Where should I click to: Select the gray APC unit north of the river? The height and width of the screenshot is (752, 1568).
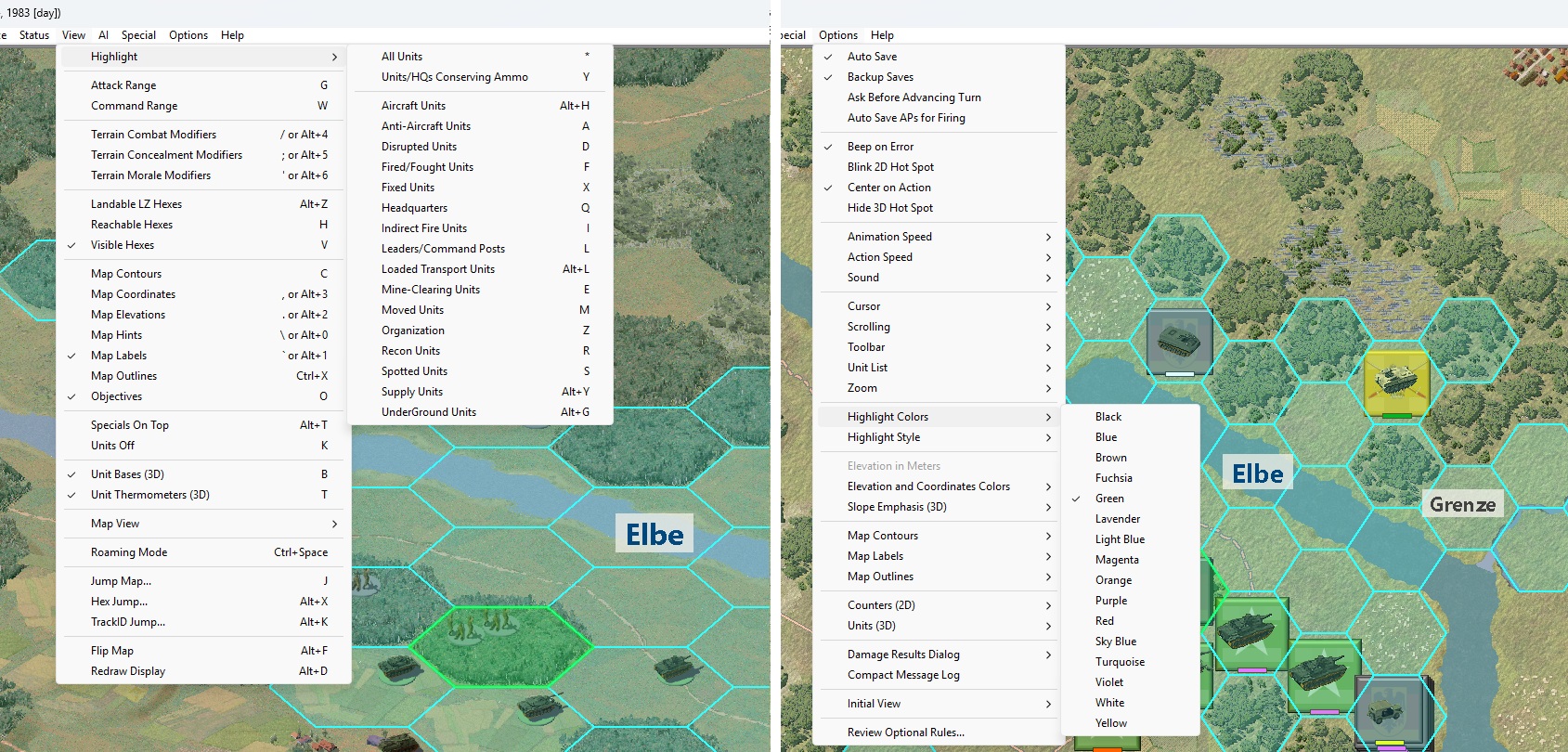[x=1179, y=343]
